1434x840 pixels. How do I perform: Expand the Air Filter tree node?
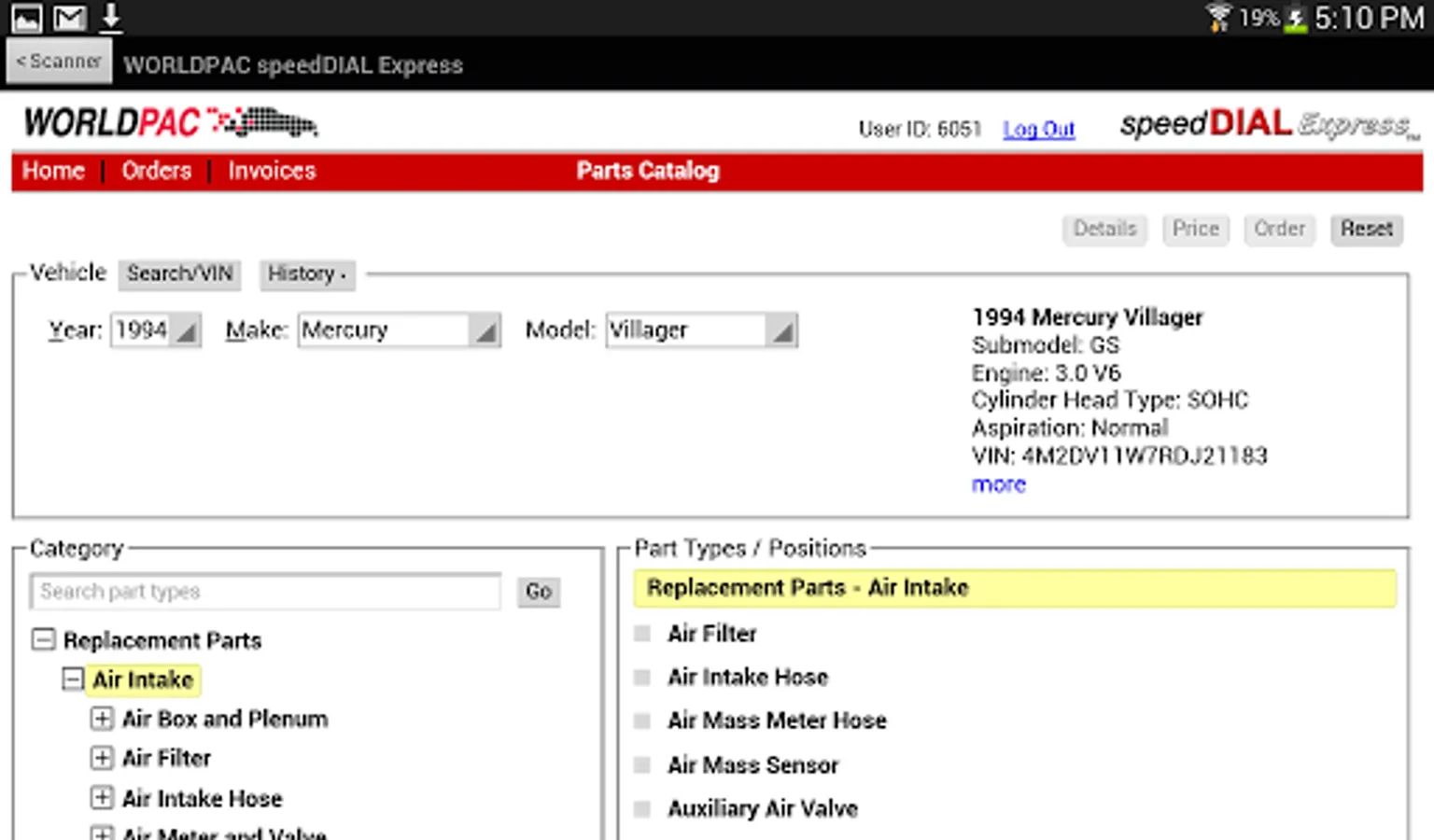click(x=102, y=758)
